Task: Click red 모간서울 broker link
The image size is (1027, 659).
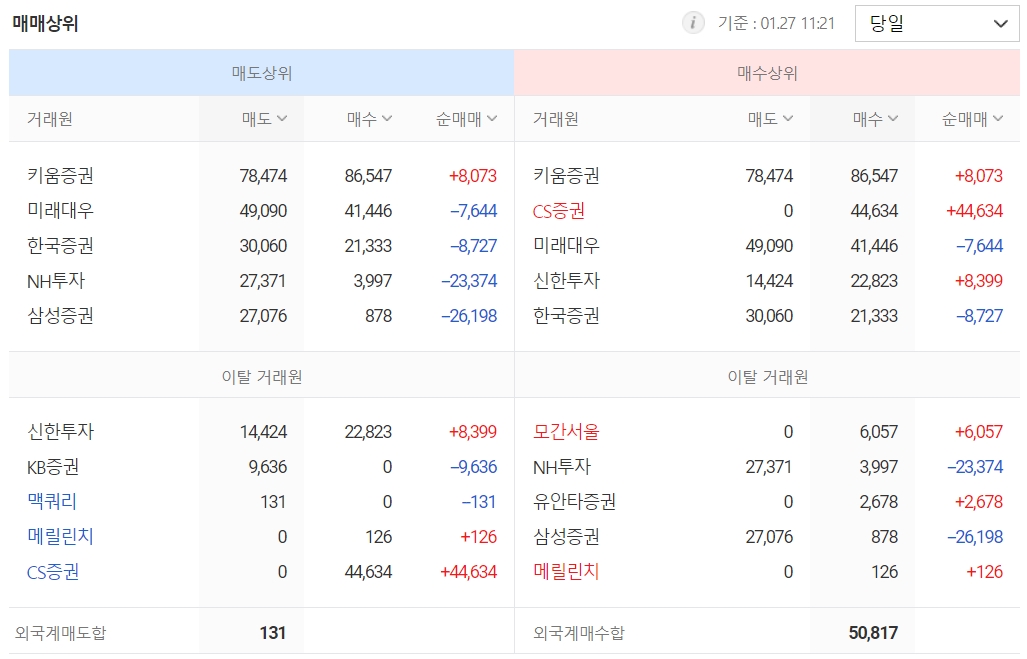Action: [x=566, y=432]
